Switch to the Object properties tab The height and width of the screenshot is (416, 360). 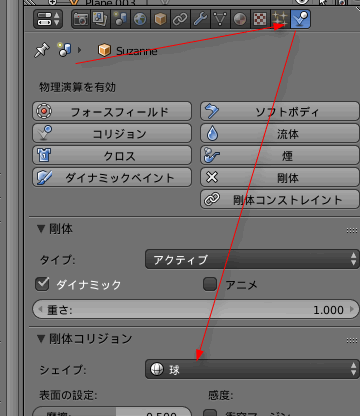point(160,19)
